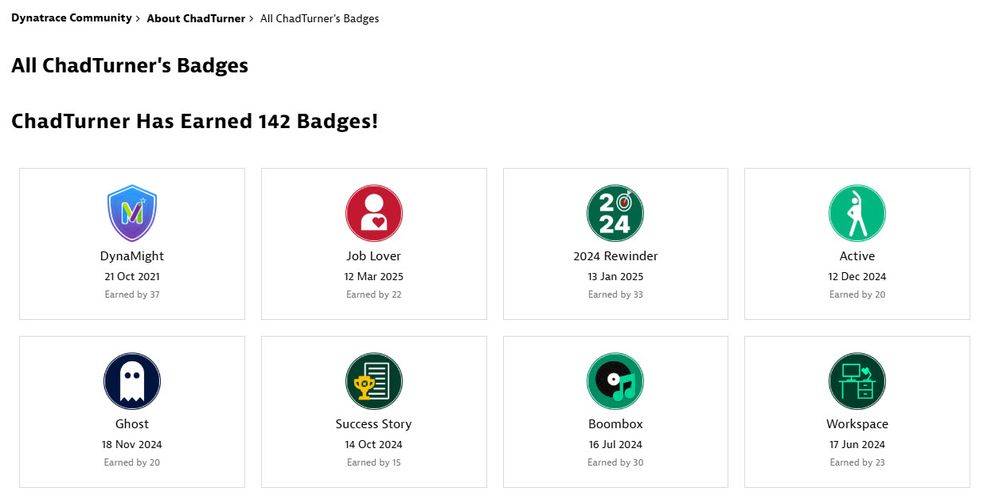
Task: Click the Ghost badge icon
Action: (132, 381)
